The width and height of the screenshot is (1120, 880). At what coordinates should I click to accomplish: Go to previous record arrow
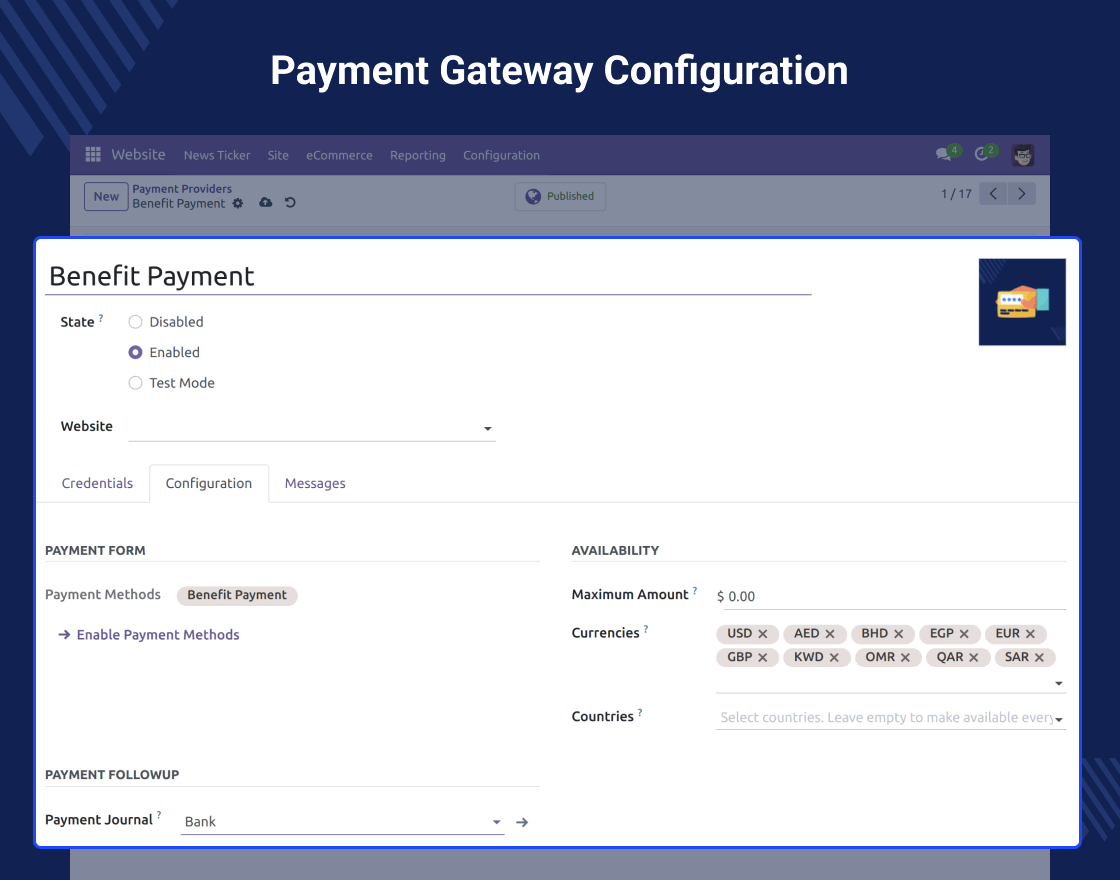pos(994,194)
